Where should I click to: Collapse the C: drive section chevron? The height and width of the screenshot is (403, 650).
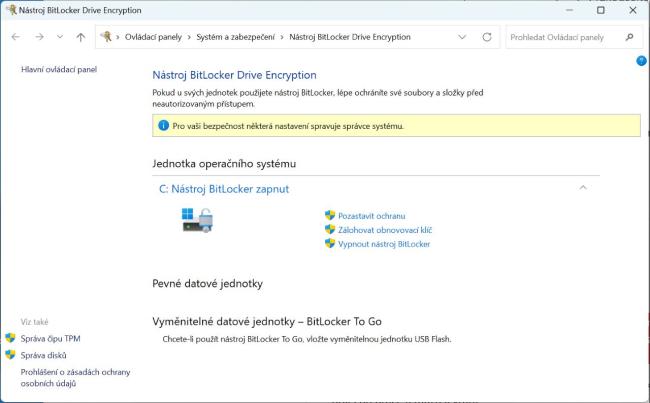point(583,187)
